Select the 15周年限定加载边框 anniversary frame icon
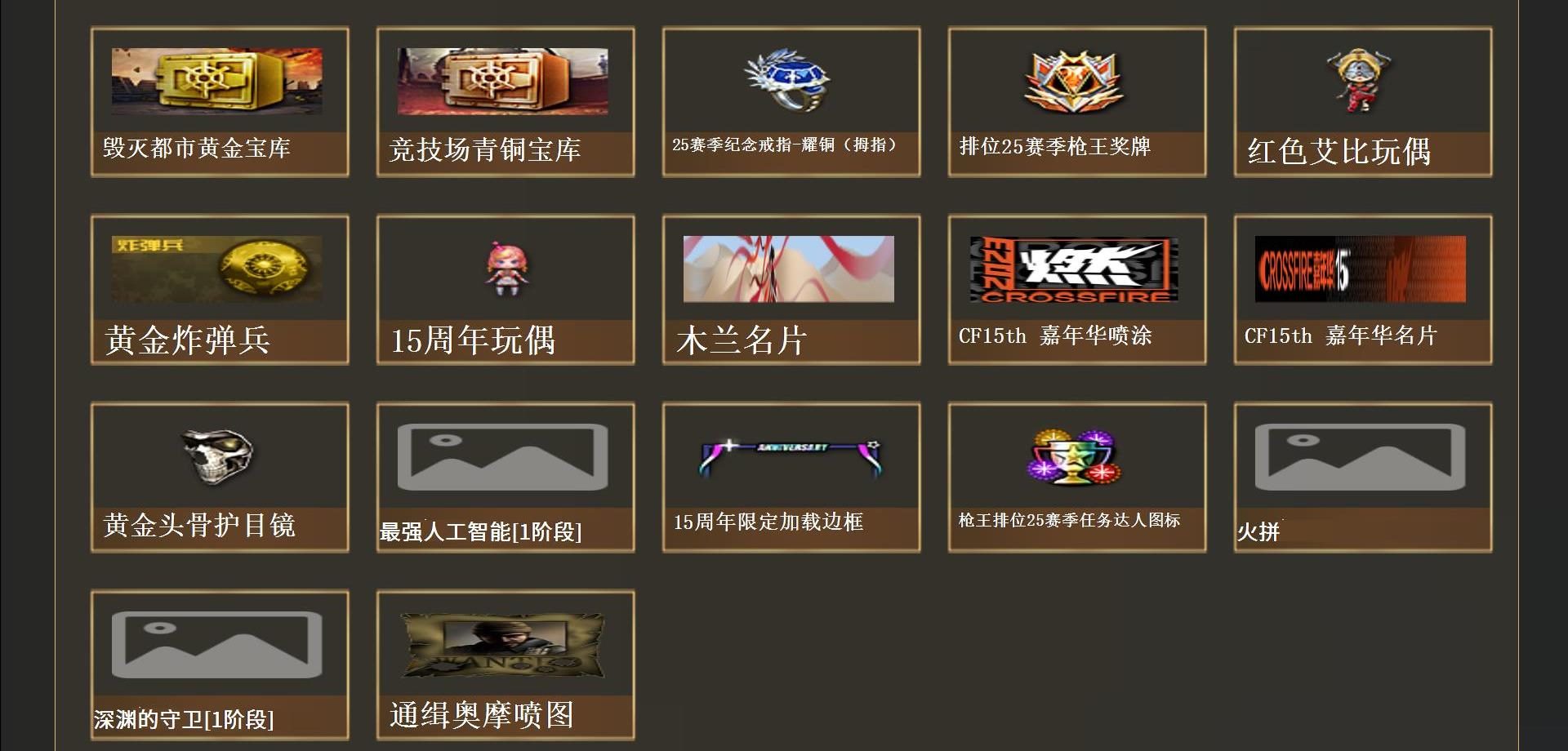 pyautogui.click(x=791, y=457)
